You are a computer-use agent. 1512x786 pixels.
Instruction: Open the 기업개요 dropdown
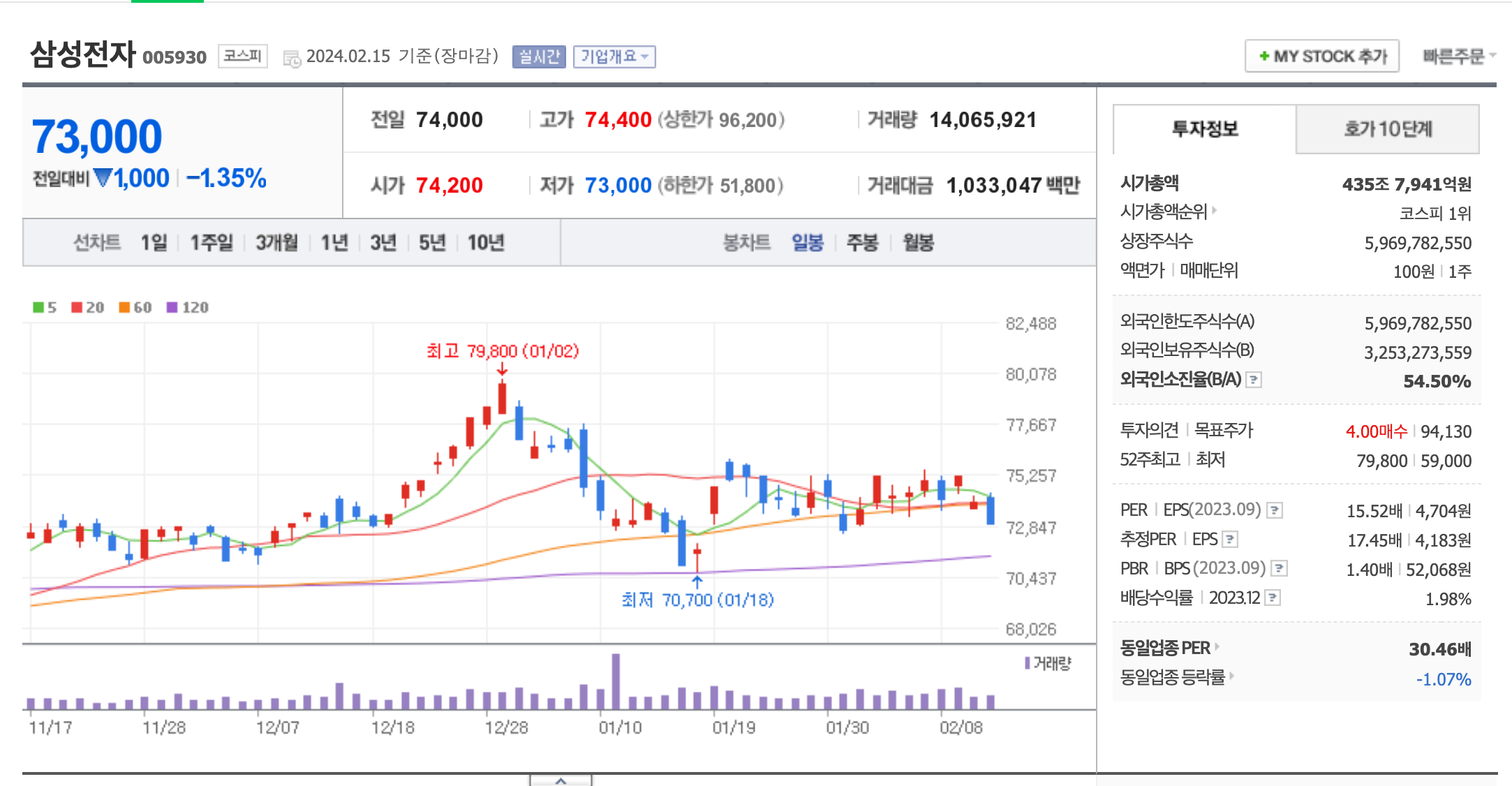614,57
